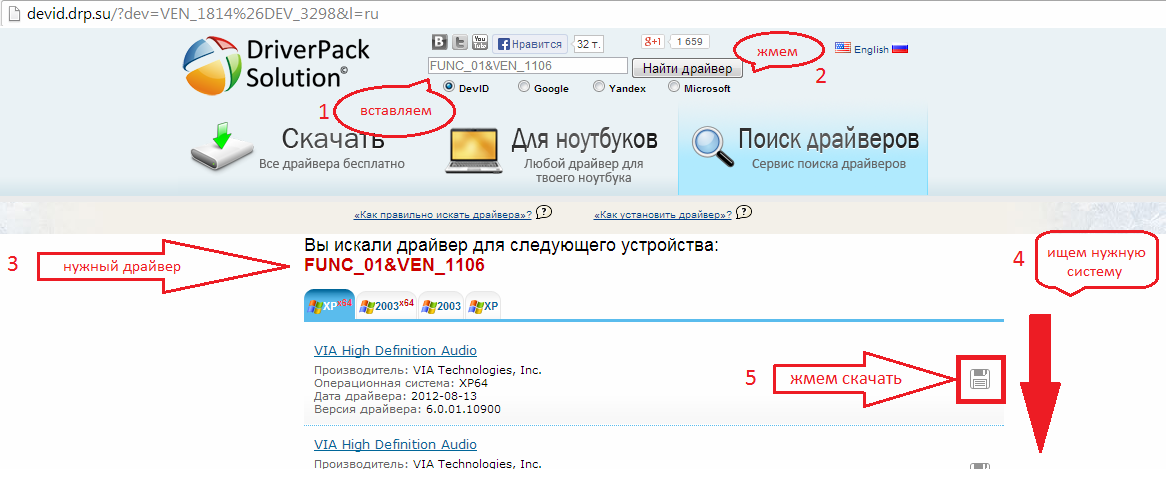1166x498 pixels.
Task: Switch language via the US flag icon
Action: (843, 48)
